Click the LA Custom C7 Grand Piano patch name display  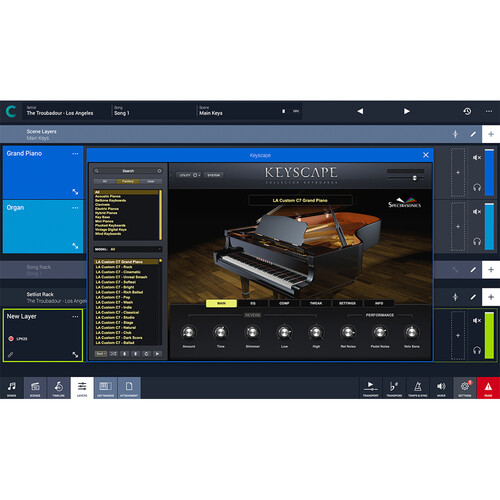300,200
